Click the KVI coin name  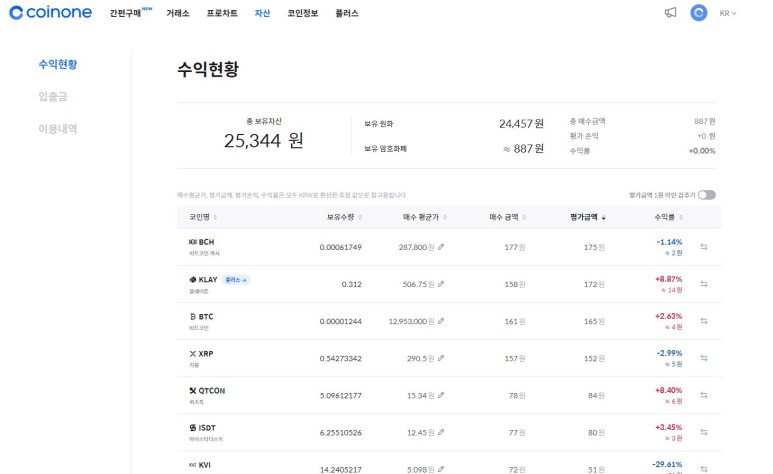[205, 465]
